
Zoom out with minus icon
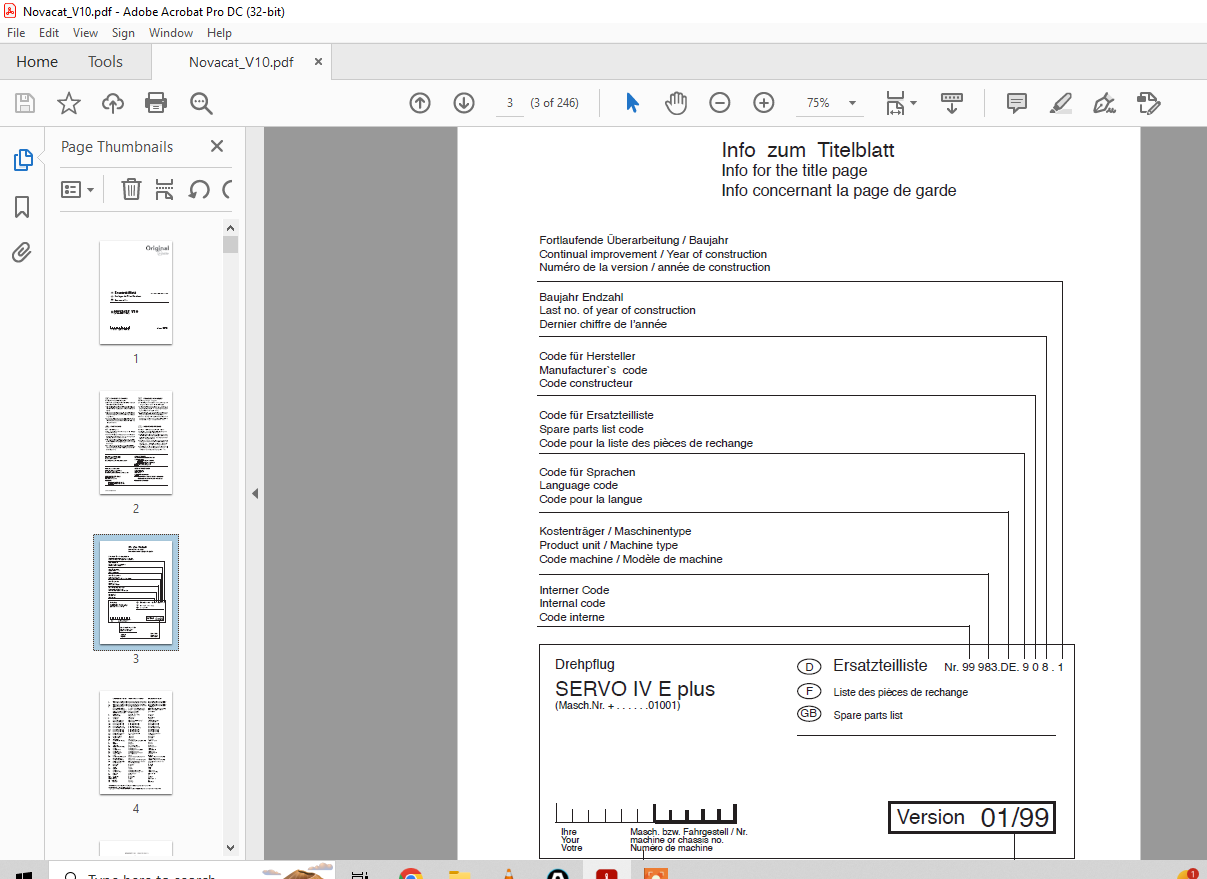[720, 102]
